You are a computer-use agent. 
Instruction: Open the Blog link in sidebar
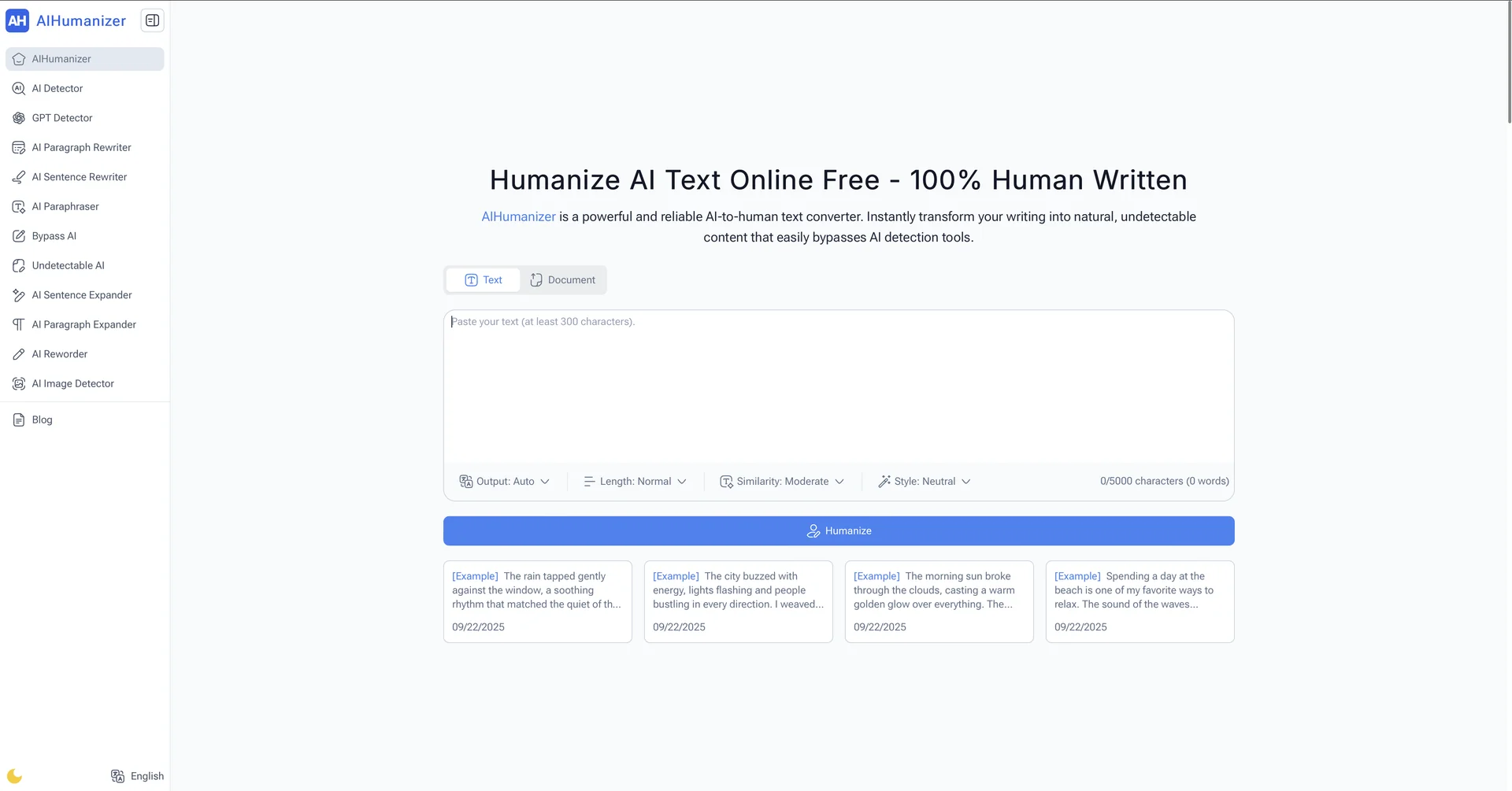[x=85, y=420]
